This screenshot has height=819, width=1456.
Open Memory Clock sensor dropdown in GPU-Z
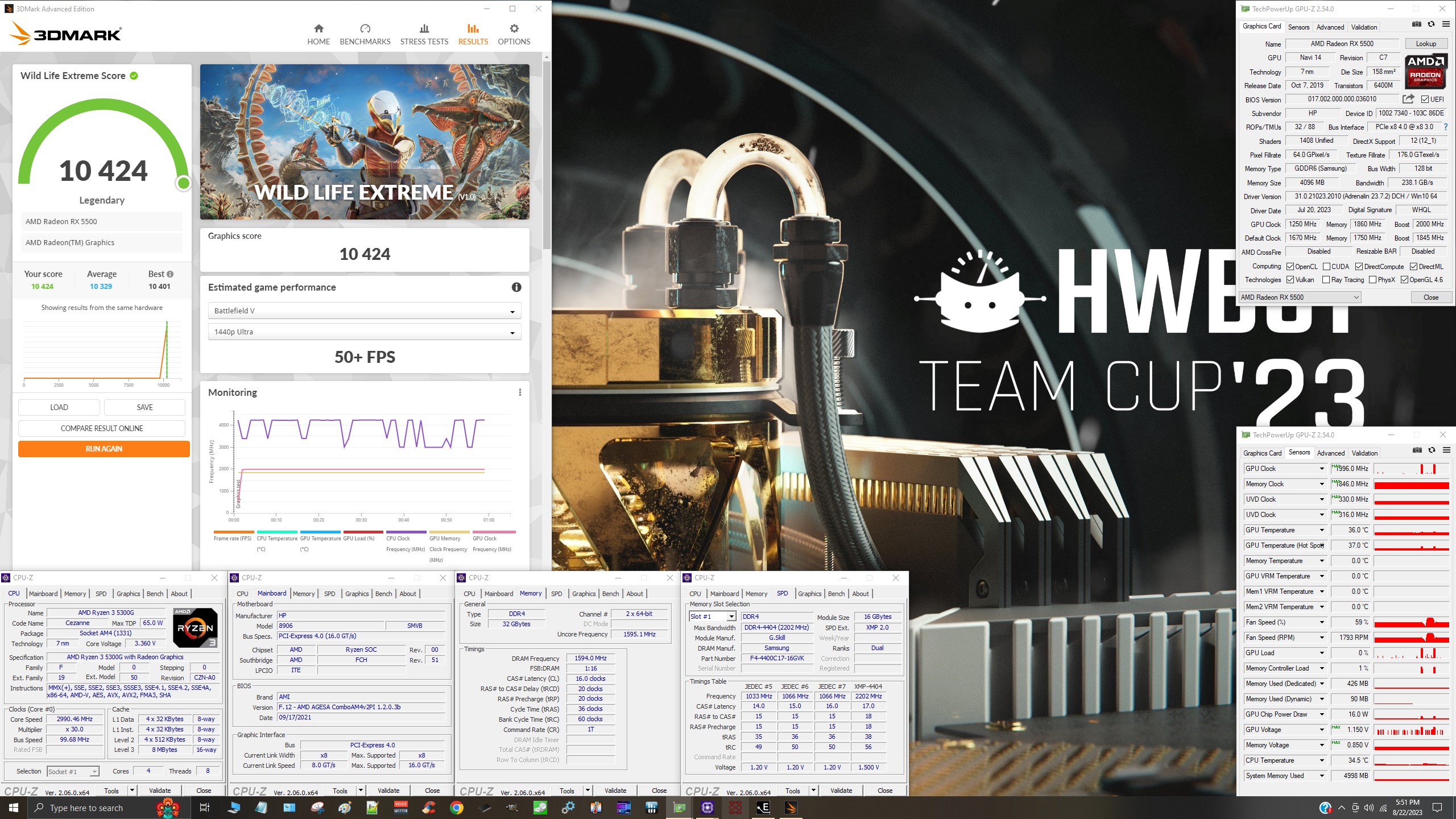(x=1322, y=484)
